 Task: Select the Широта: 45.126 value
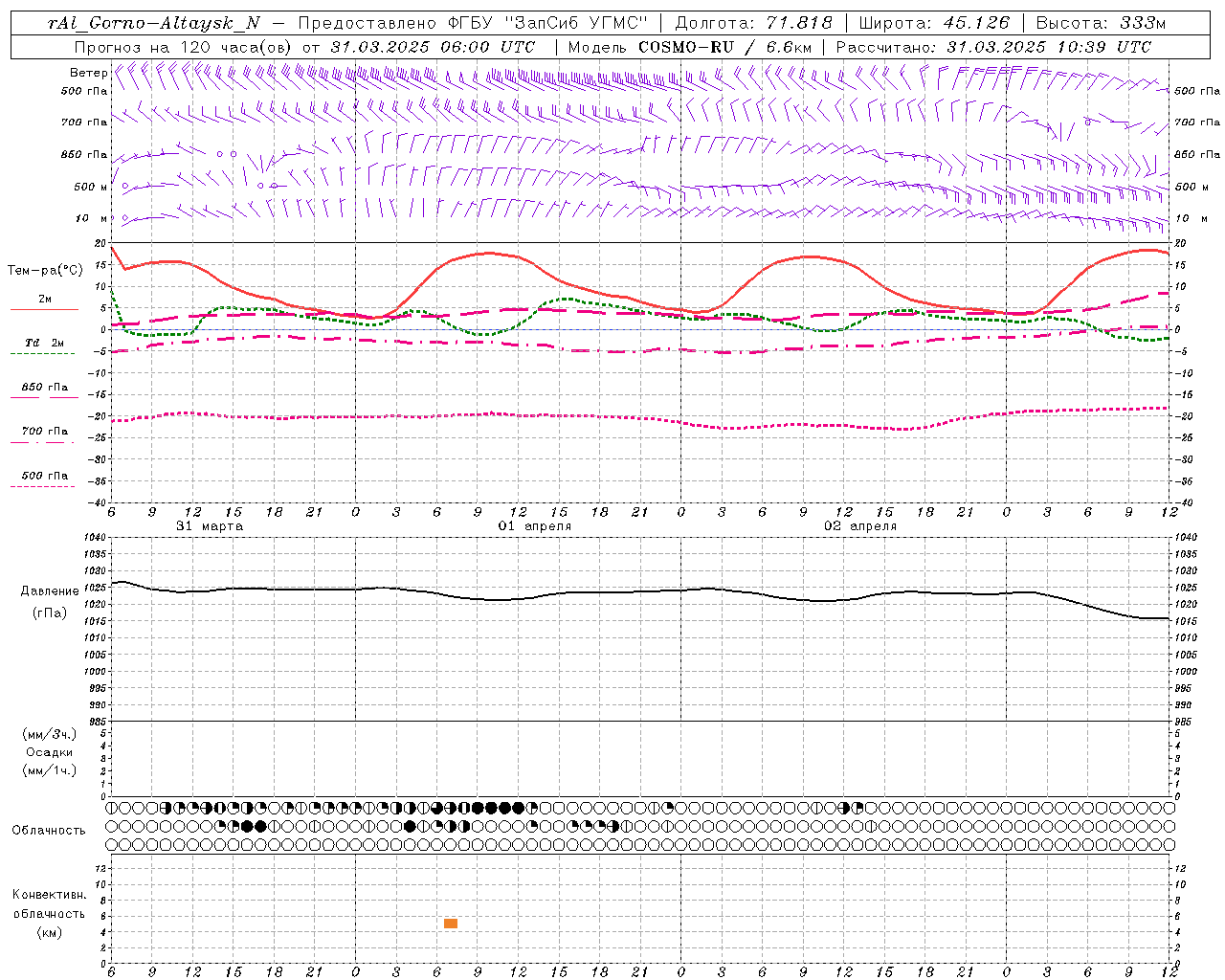pos(934,23)
